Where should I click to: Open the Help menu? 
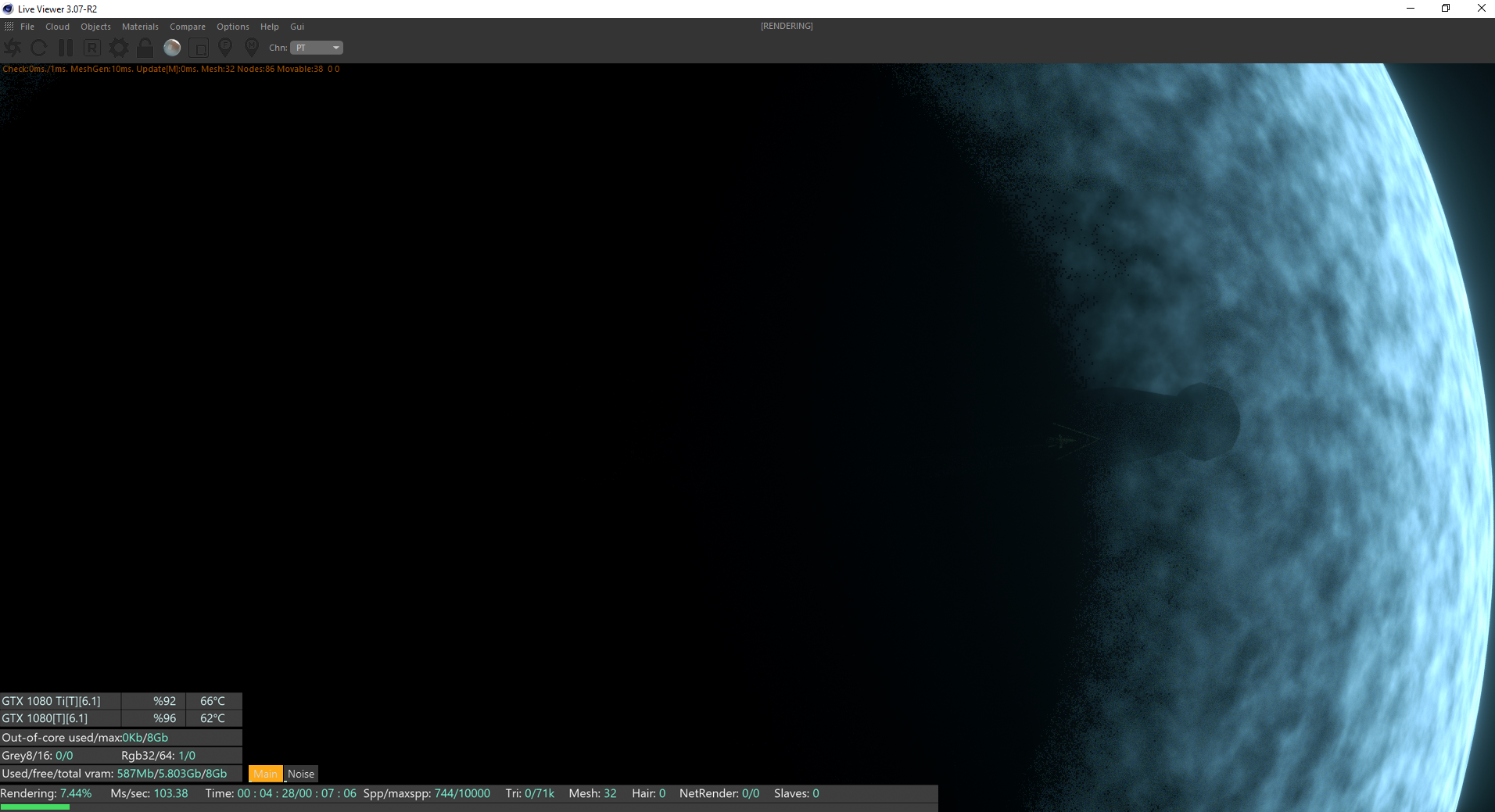(270, 27)
